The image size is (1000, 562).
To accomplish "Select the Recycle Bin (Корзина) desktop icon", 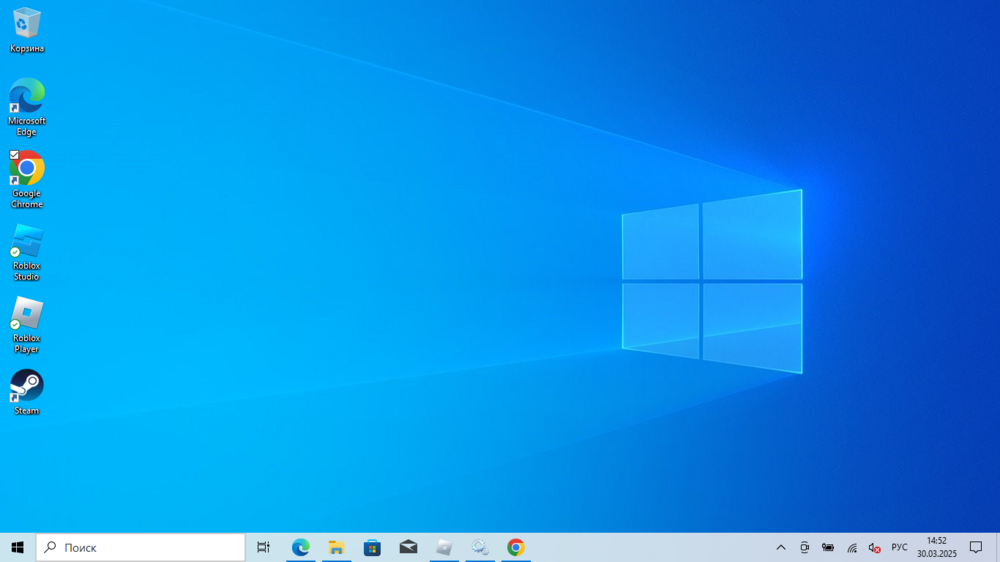I will 27,30.
